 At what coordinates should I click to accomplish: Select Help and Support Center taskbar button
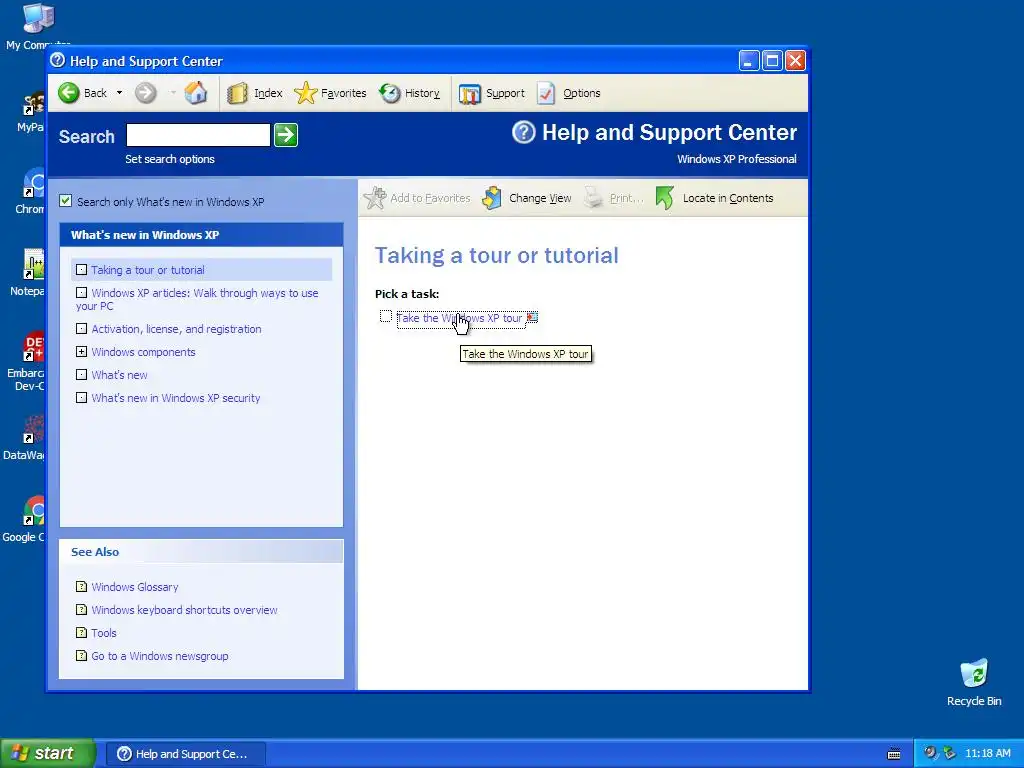pos(185,754)
